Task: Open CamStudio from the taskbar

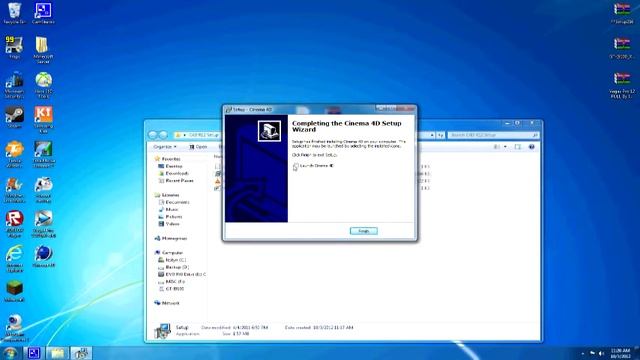Action: click(33, 353)
